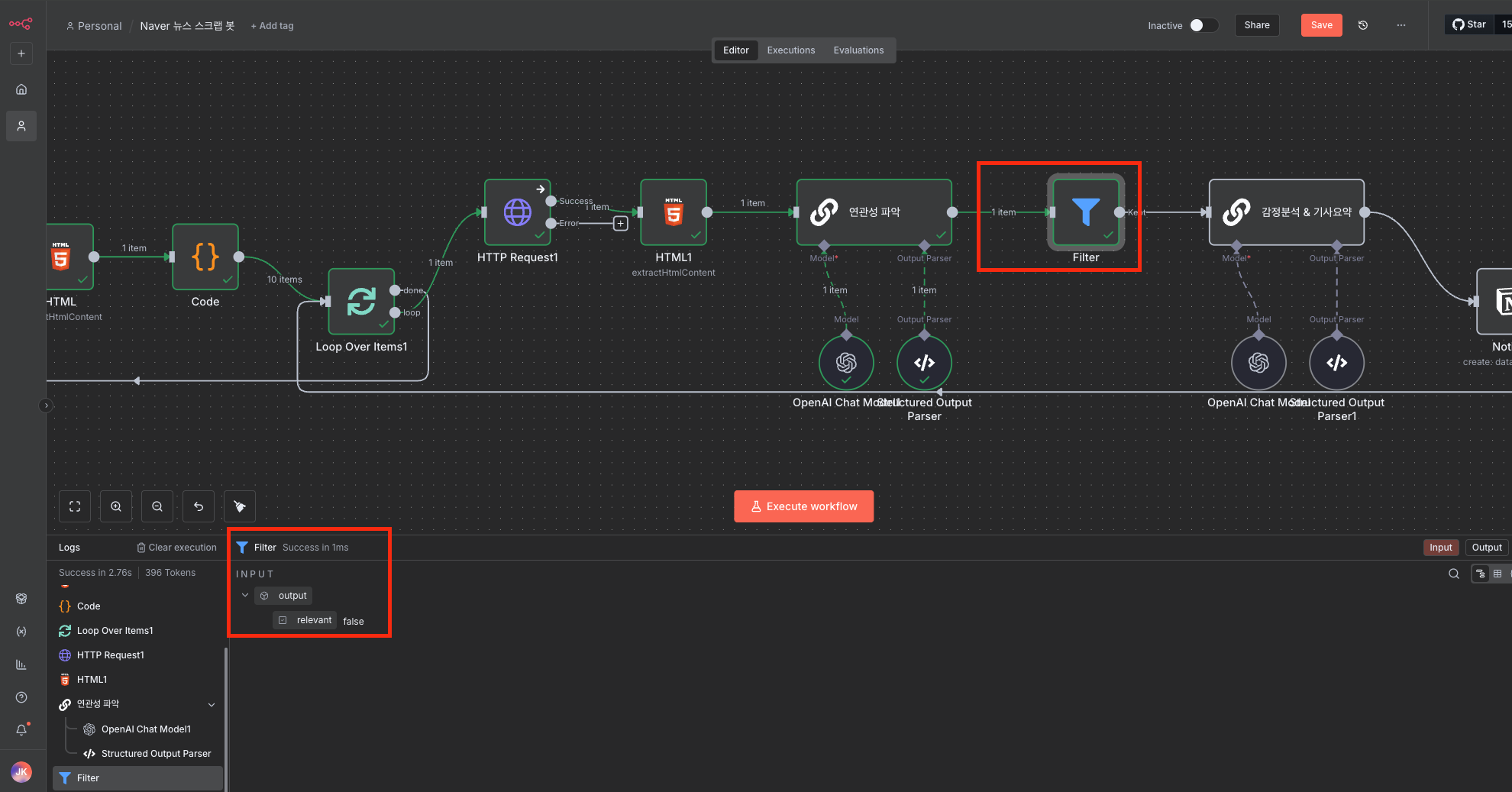Select Filter in the logs list
The width and height of the screenshot is (1512, 792).
coord(138,778)
